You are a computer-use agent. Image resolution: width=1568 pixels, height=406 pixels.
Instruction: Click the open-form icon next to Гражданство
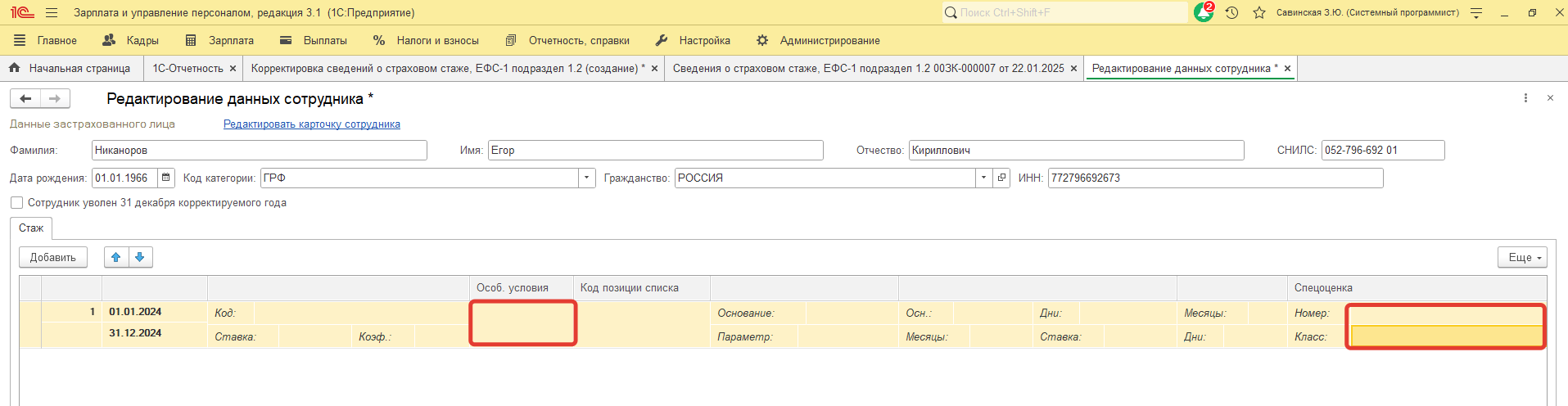click(1001, 178)
